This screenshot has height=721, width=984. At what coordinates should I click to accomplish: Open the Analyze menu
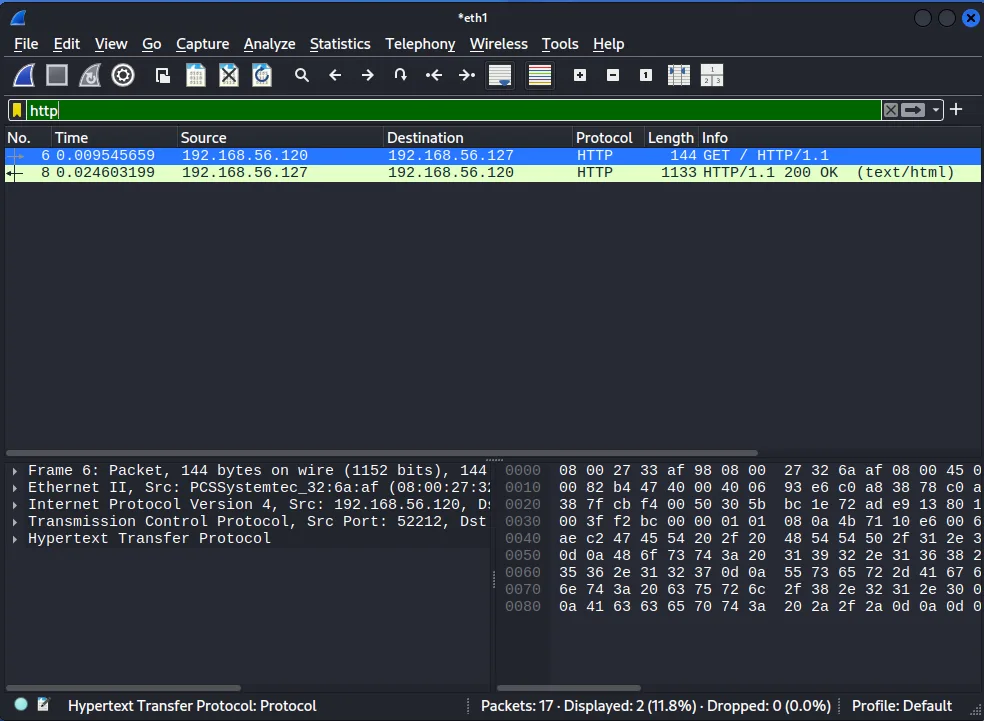tap(269, 44)
